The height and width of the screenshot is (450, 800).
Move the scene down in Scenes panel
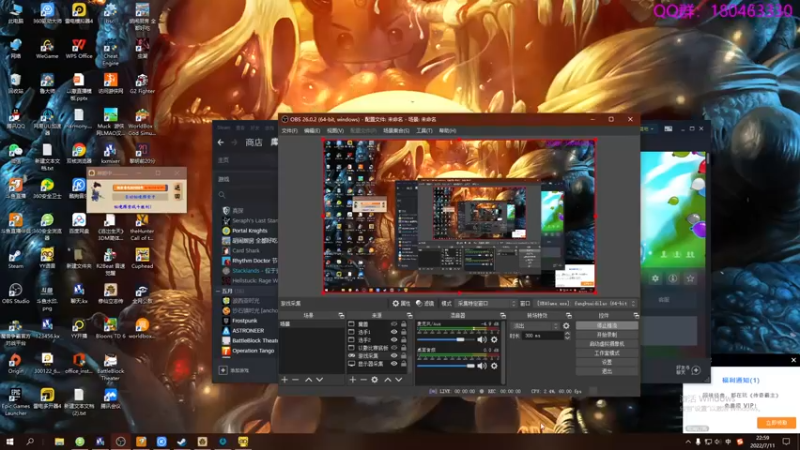click(319, 380)
